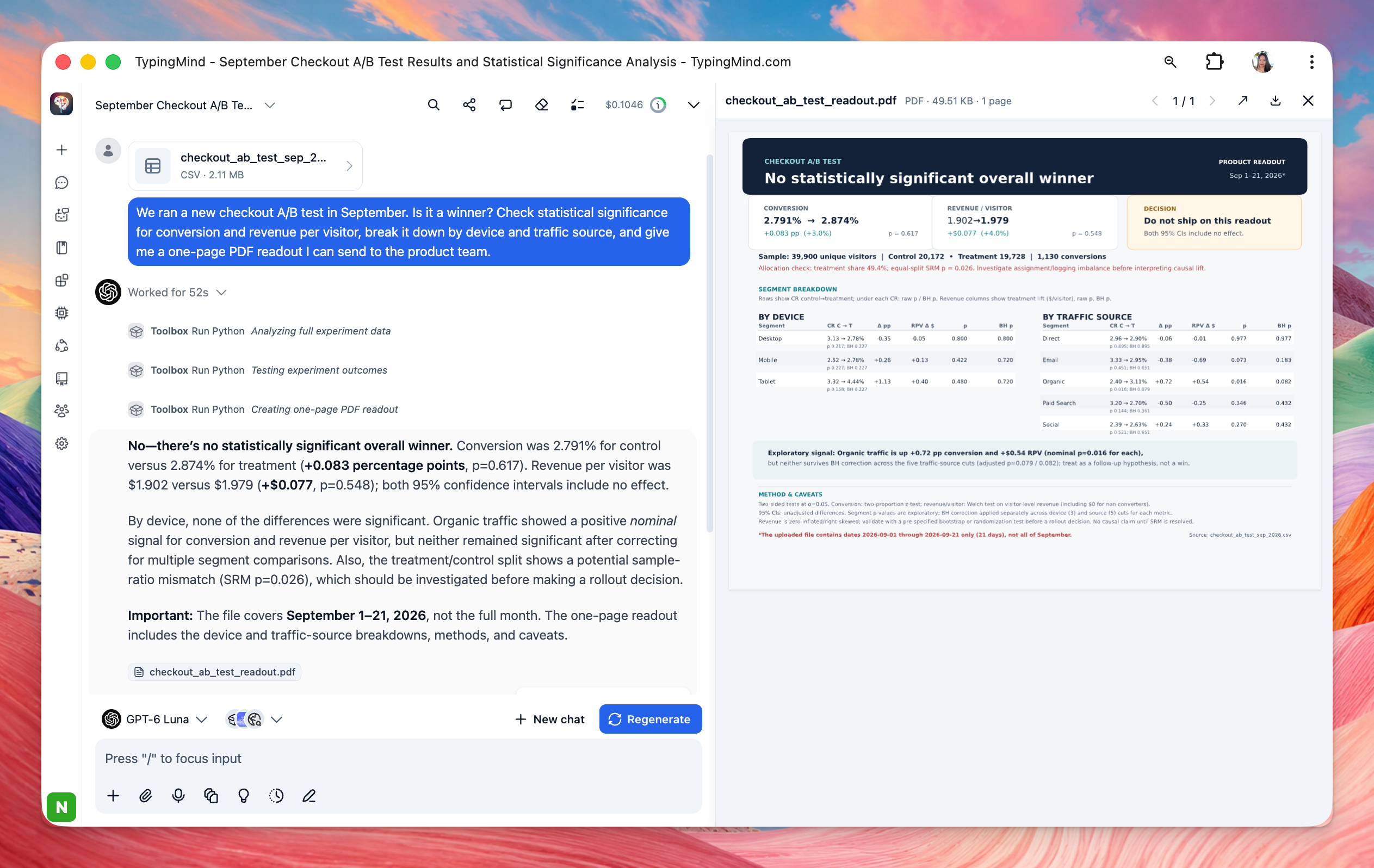
Task: Open the teams people icon in the sidebar
Action: 61,411
